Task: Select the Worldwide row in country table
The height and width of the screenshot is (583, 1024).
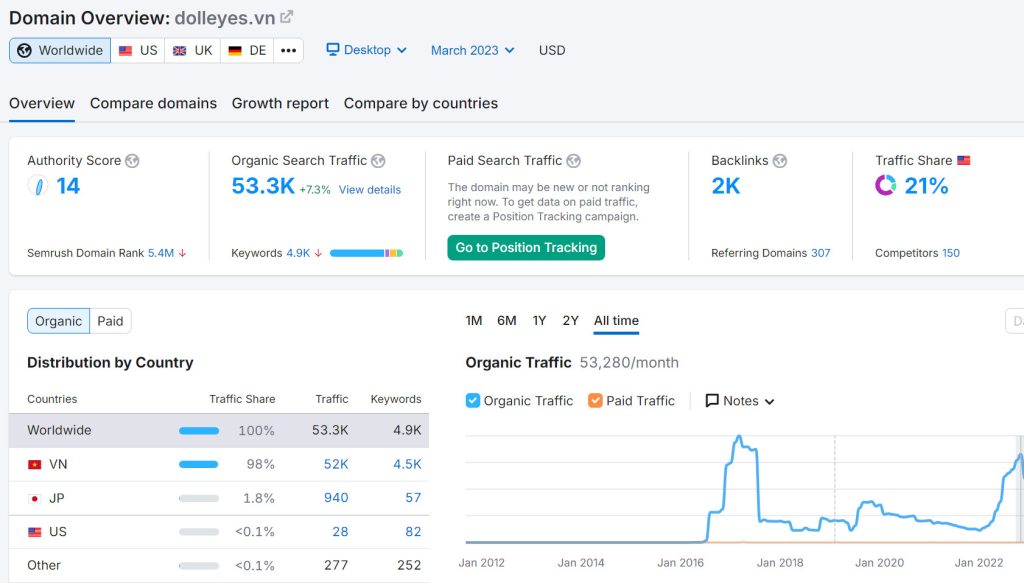Action: [x=219, y=430]
